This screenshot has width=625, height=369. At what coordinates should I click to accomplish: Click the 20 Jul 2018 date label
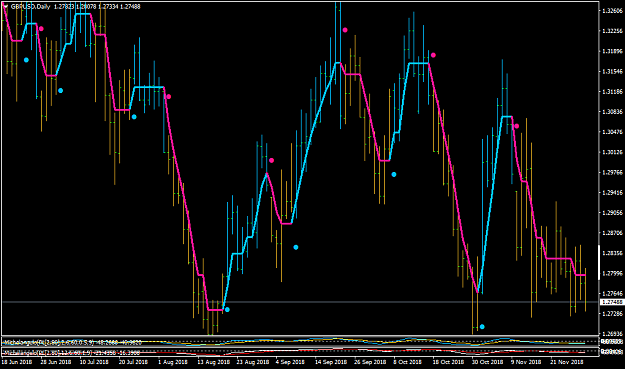tap(133, 362)
